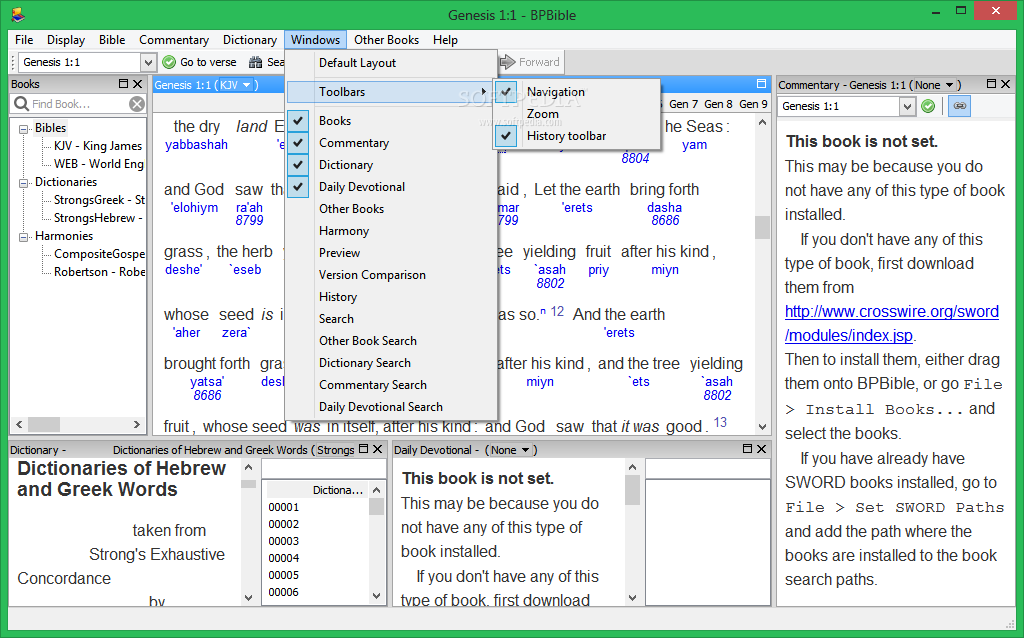1024x638 pixels.
Task: Maximize the Daily Devotional panel
Action: (x=747, y=449)
